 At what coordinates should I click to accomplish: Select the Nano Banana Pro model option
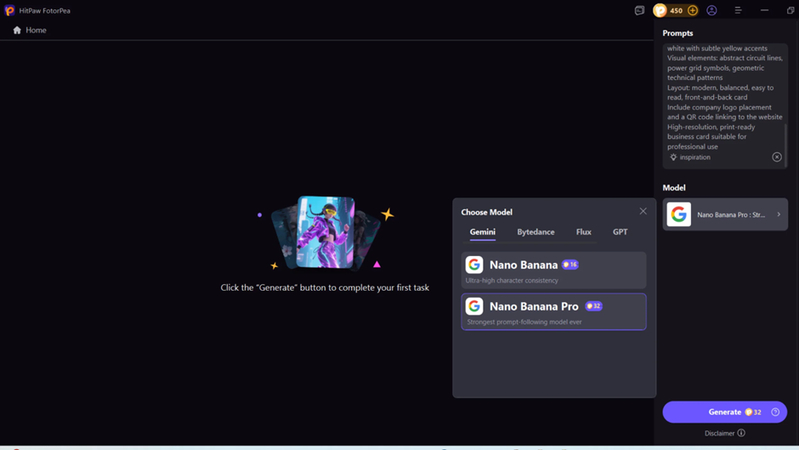click(x=554, y=311)
